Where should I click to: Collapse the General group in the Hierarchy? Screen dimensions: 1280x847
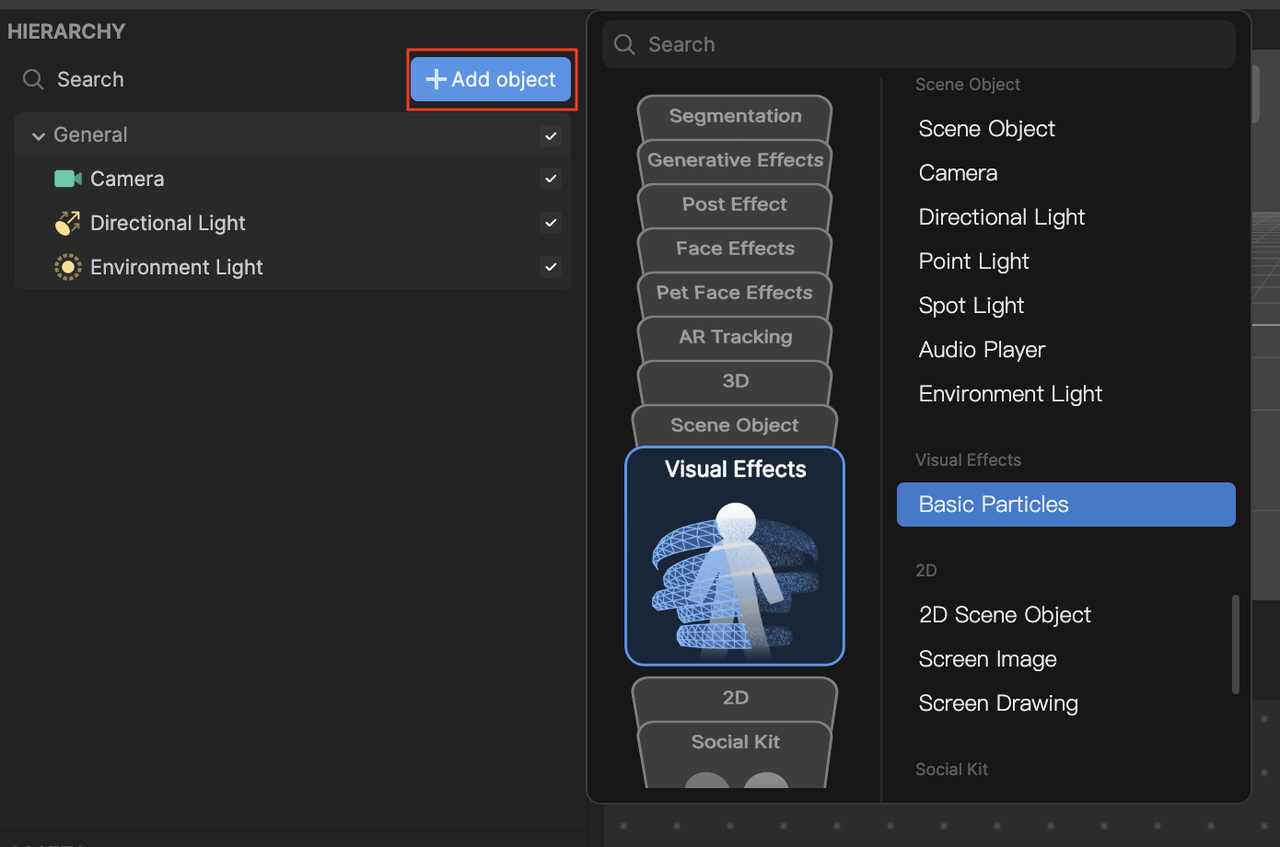pos(38,135)
